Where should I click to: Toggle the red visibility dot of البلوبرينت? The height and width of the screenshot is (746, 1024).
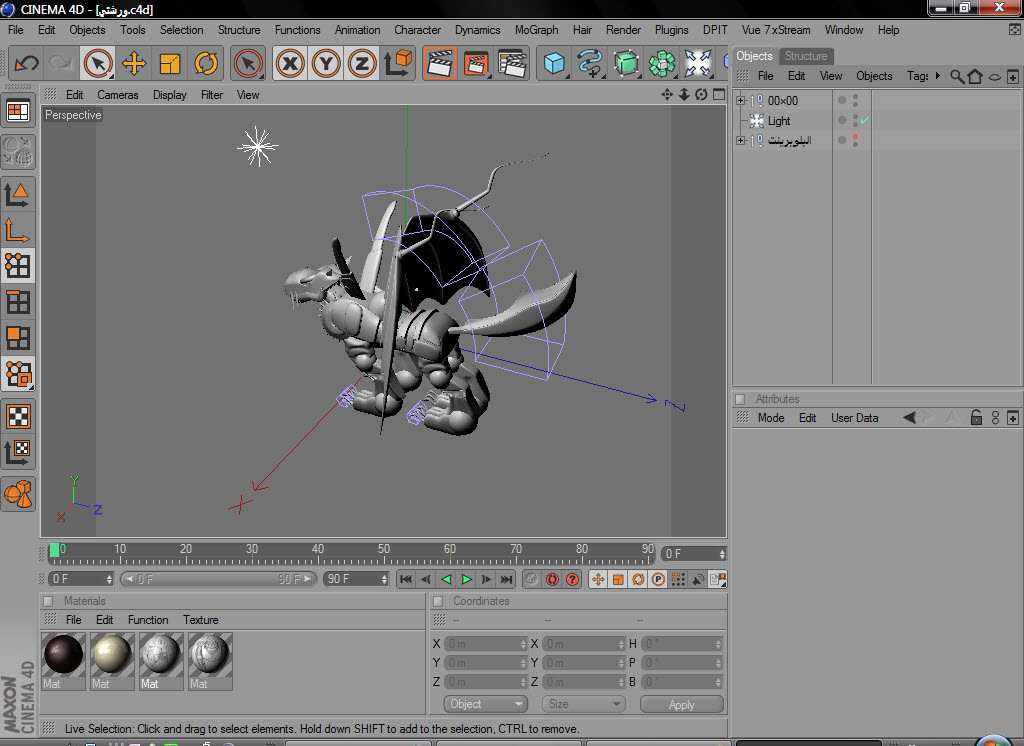(x=855, y=137)
